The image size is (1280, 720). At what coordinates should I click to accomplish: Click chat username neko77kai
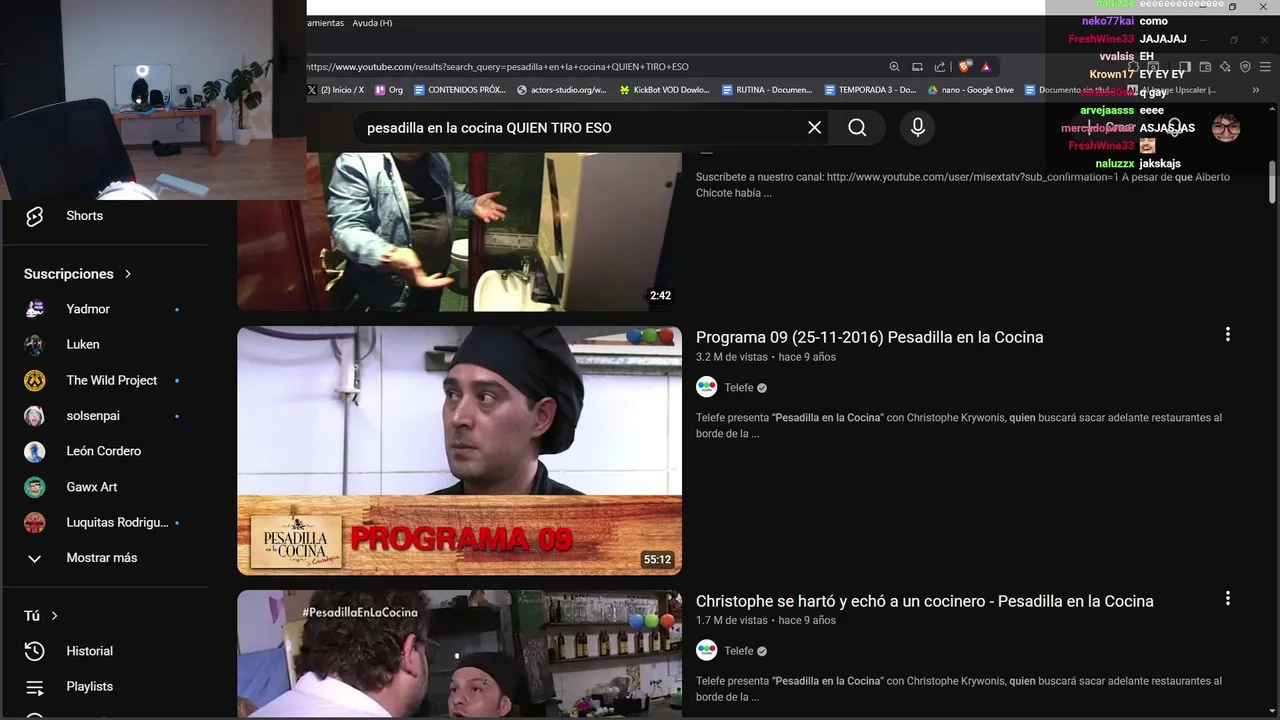point(1108,21)
